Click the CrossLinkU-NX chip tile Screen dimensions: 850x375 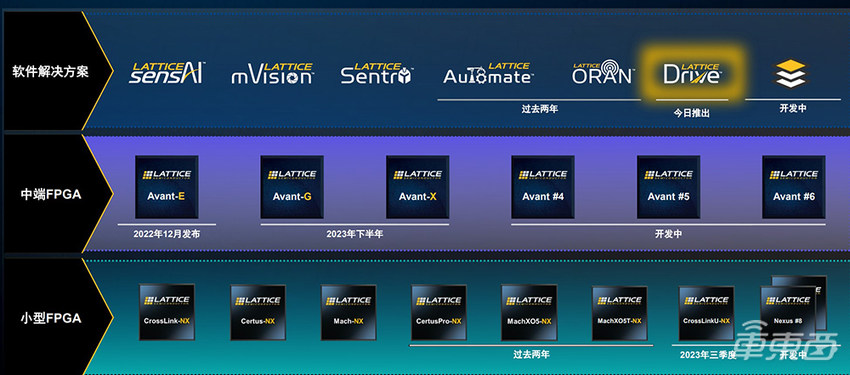pos(706,313)
